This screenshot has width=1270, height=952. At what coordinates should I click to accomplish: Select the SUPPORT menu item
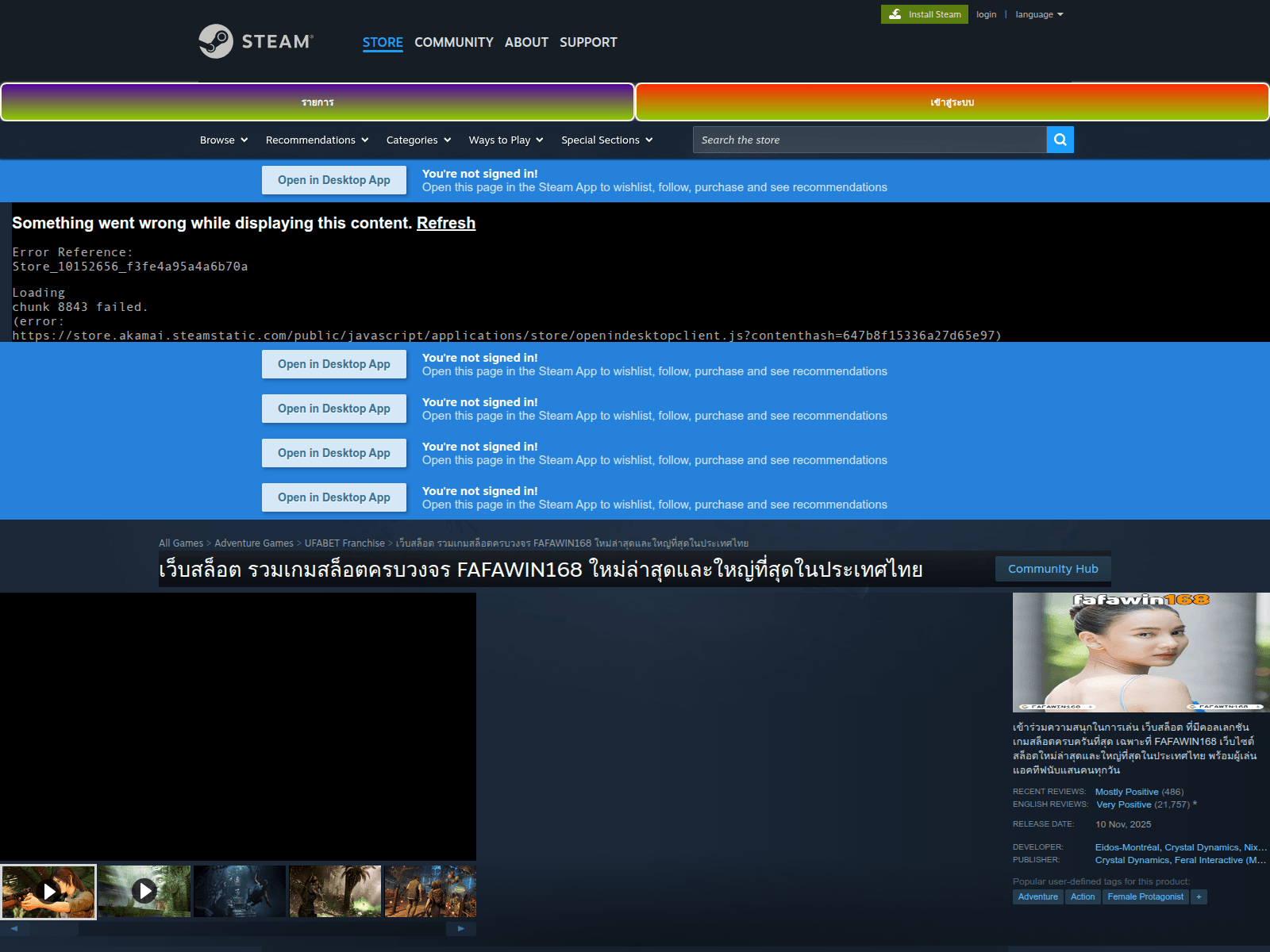click(x=588, y=42)
